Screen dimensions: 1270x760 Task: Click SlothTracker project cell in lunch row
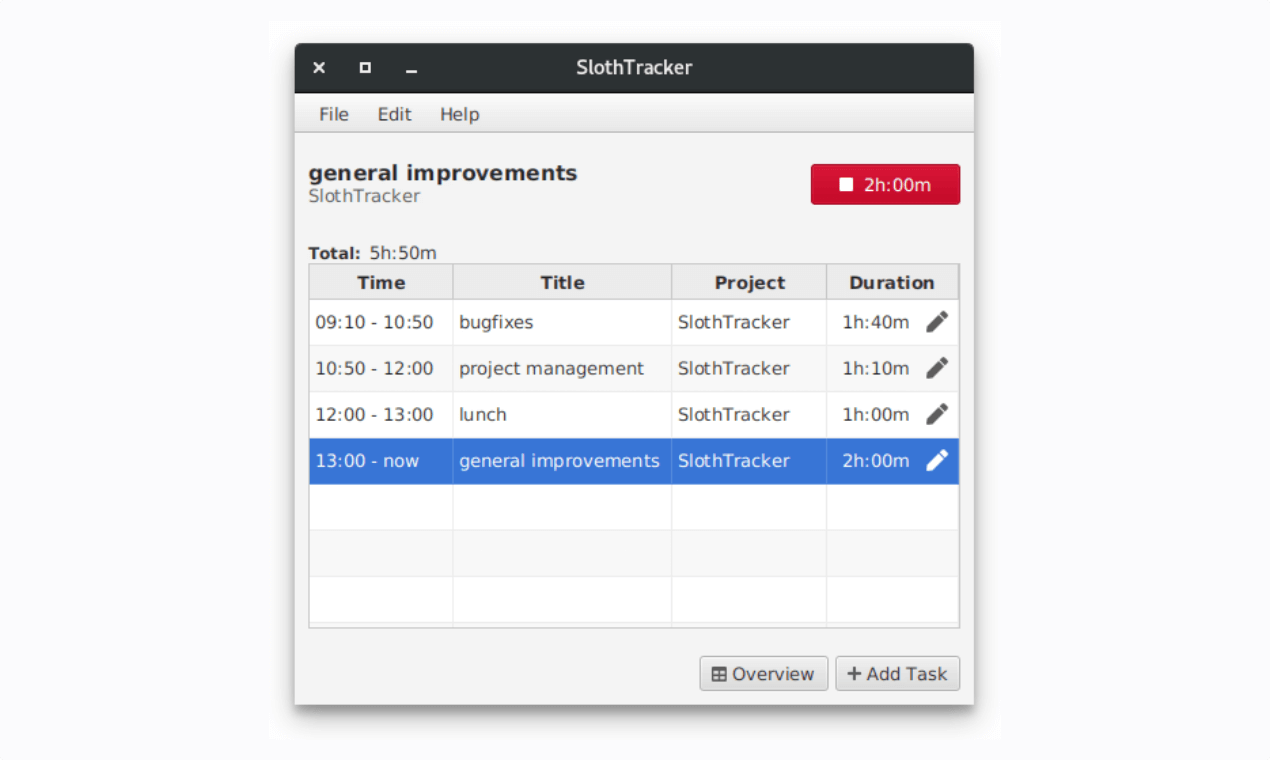pos(749,414)
